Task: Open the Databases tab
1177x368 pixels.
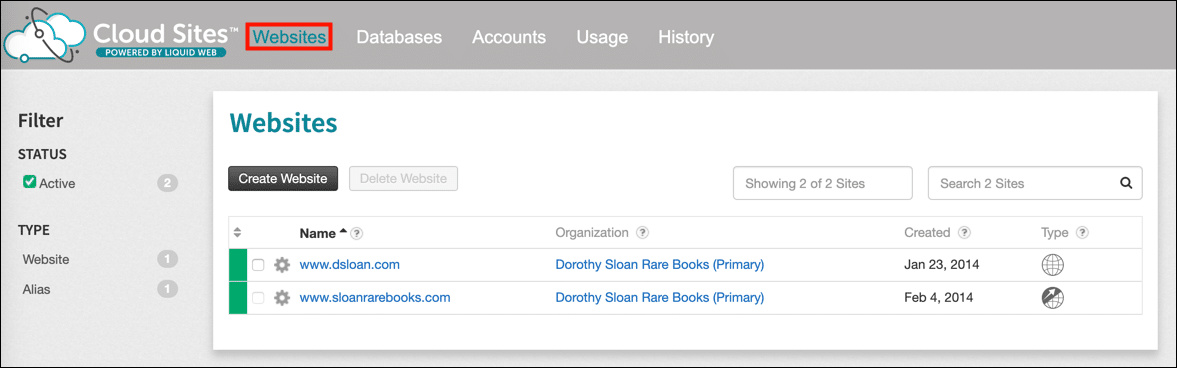Action: point(399,37)
